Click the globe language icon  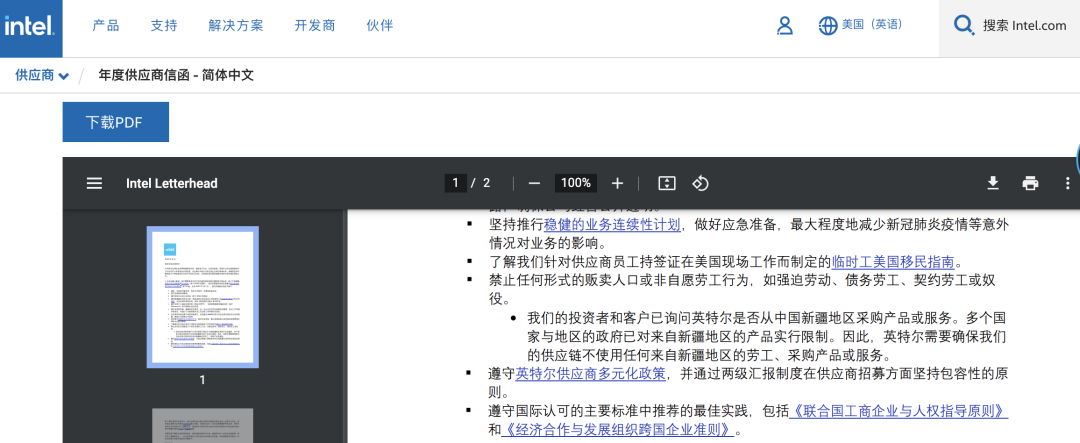coord(827,25)
